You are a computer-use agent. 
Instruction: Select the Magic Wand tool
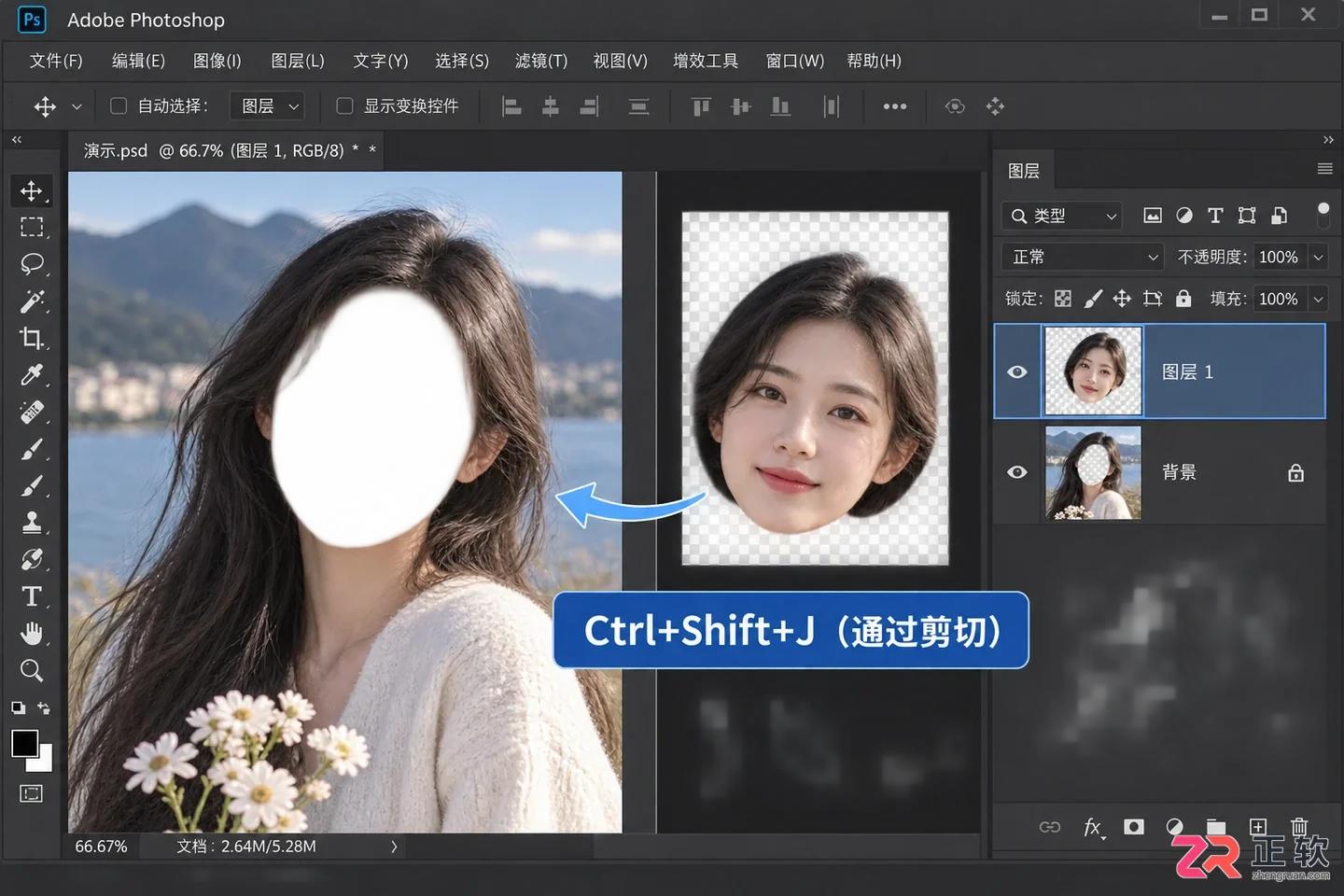tap(32, 301)
